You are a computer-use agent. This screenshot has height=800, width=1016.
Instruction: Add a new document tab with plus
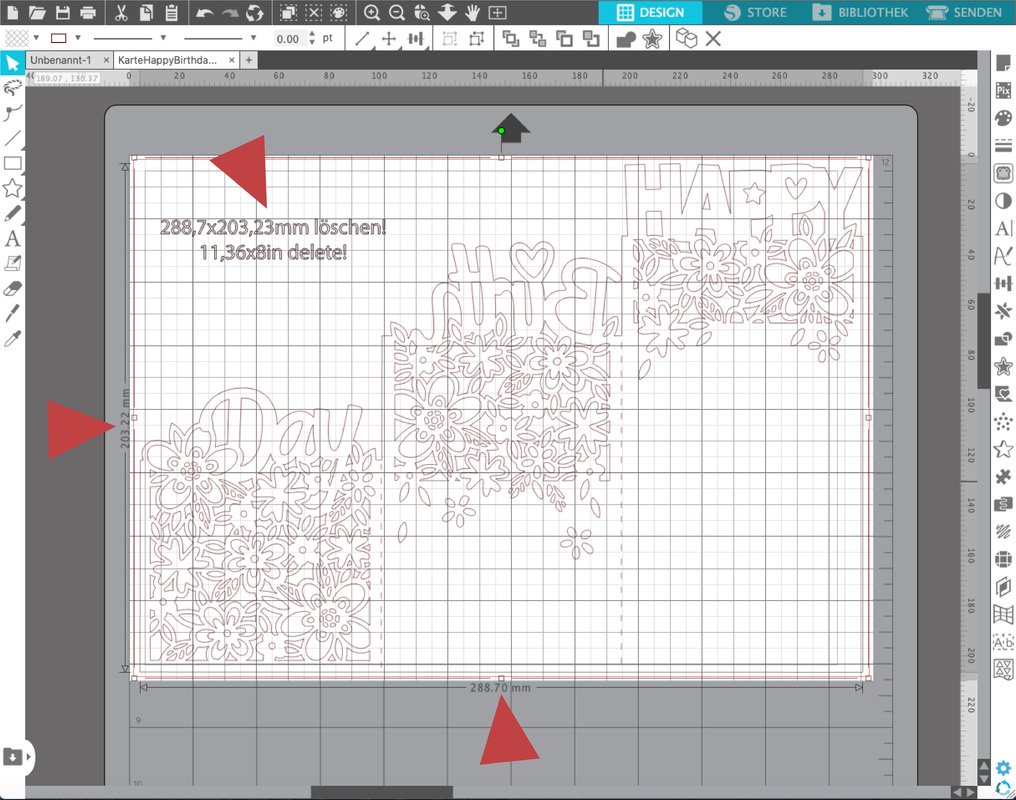[249, 60]
